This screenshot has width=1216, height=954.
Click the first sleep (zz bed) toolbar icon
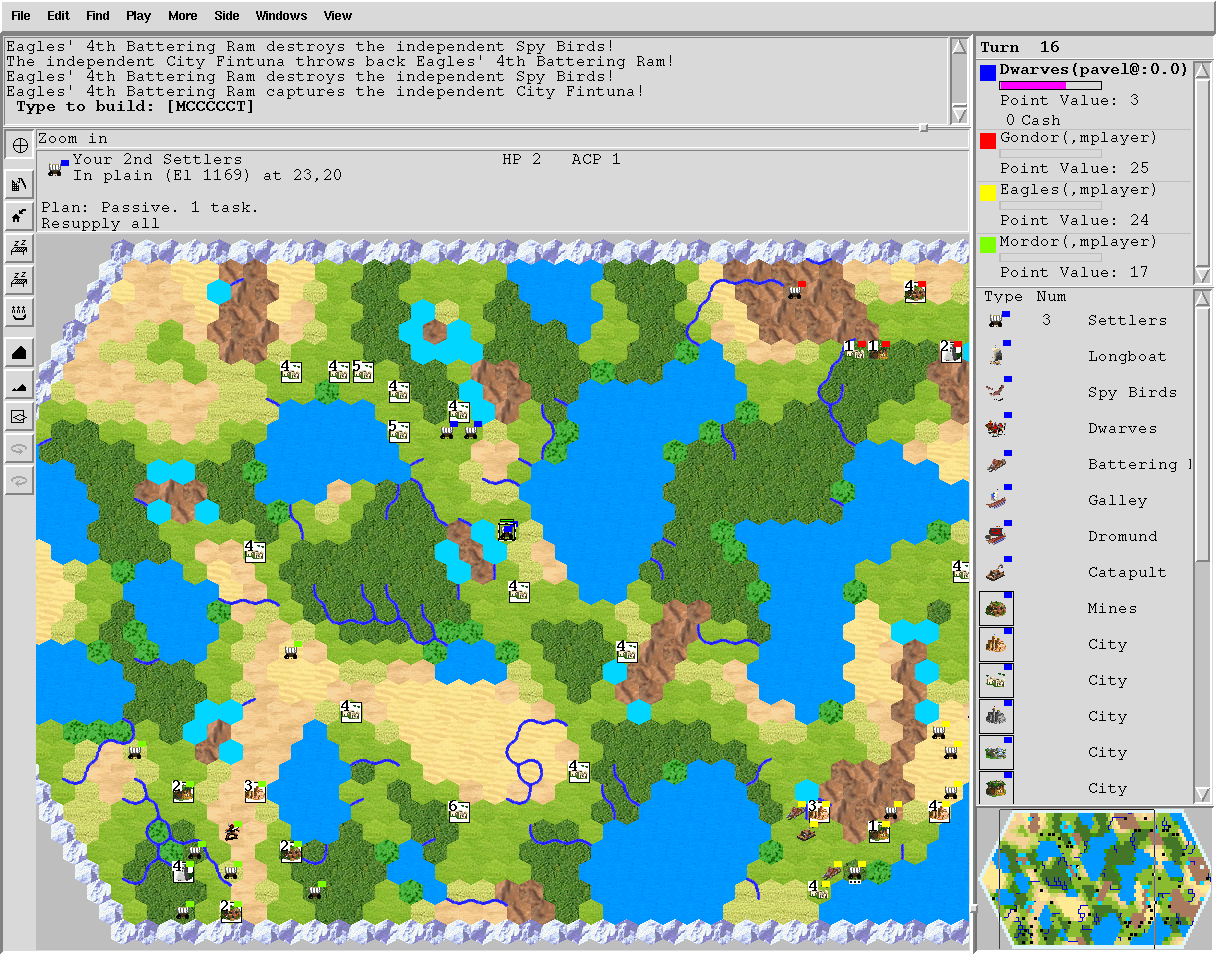[20, 247]
